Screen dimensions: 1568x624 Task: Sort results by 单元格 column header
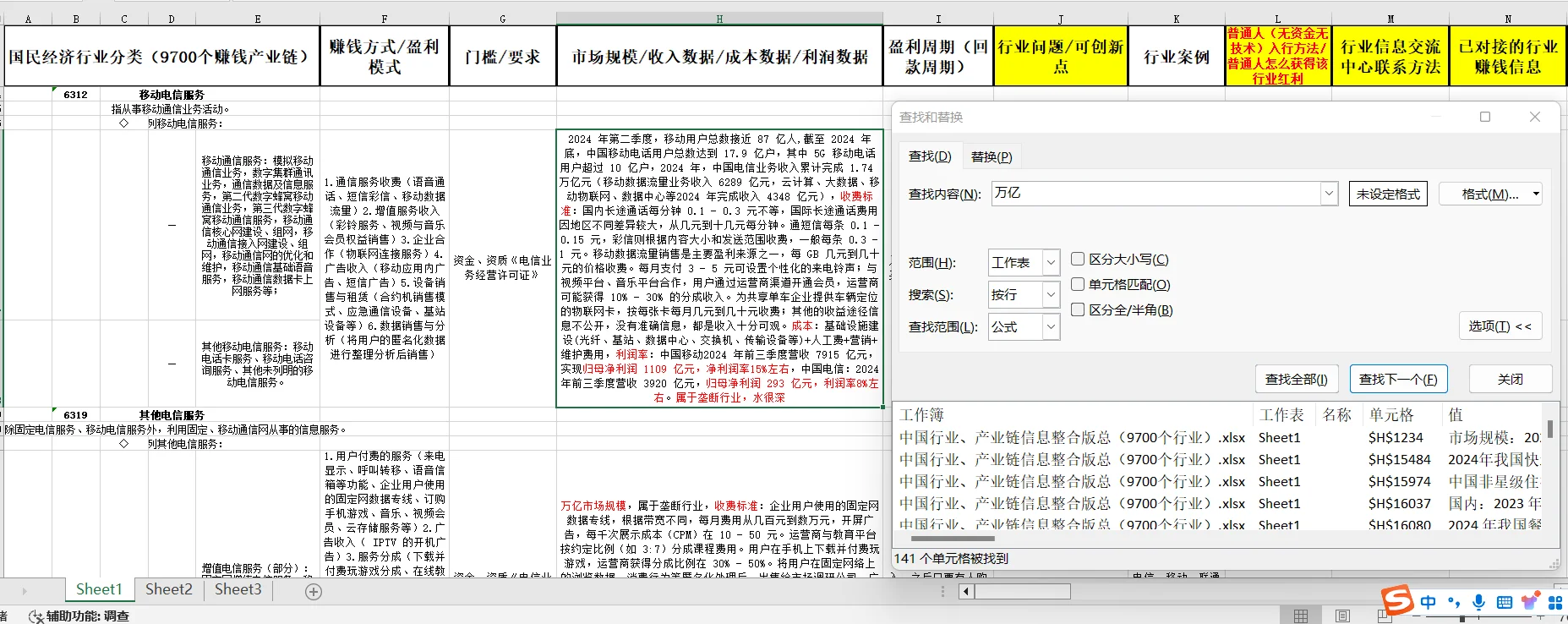(1402, 415)
